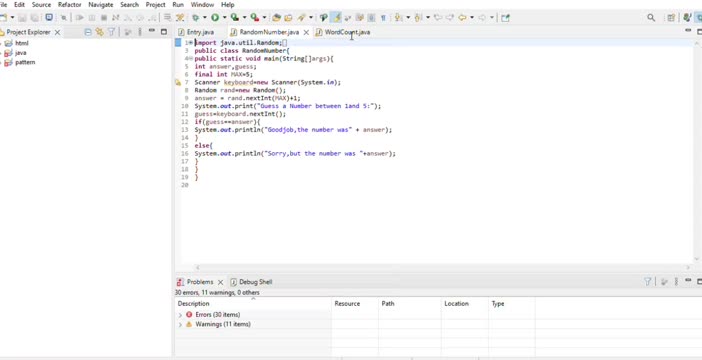
Task: Toggle Show Whitespace Characters pilcrow icon
Action: tap(383, 18)
